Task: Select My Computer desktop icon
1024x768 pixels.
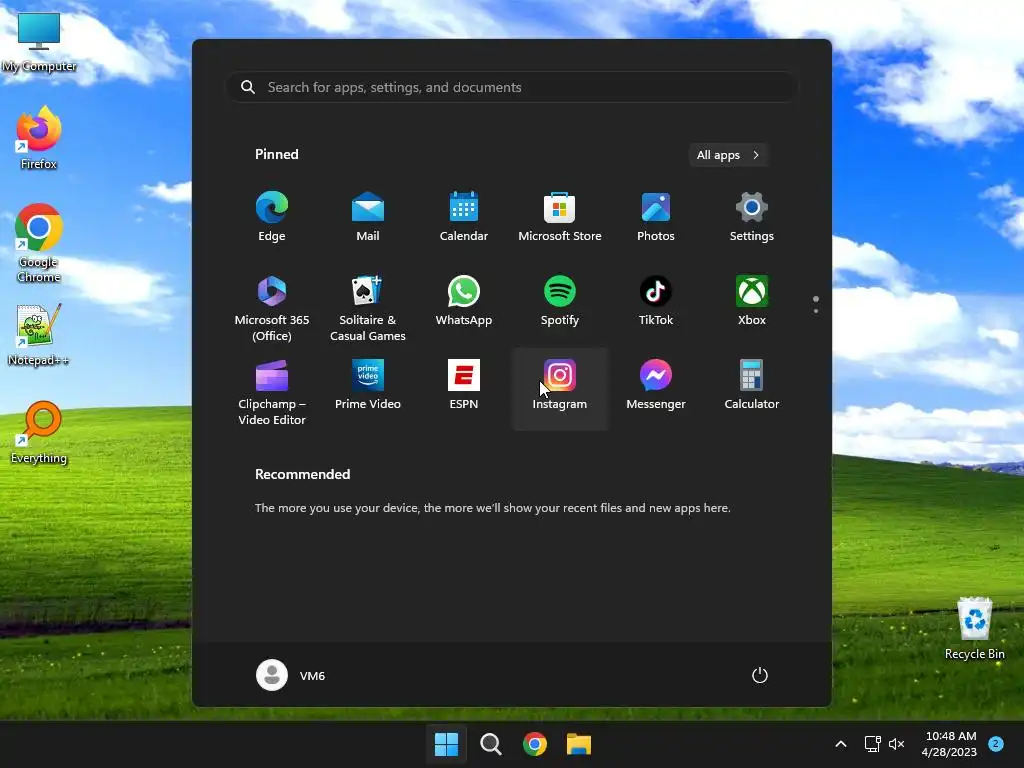Action: pyautogui.click(x=39, y=42)
